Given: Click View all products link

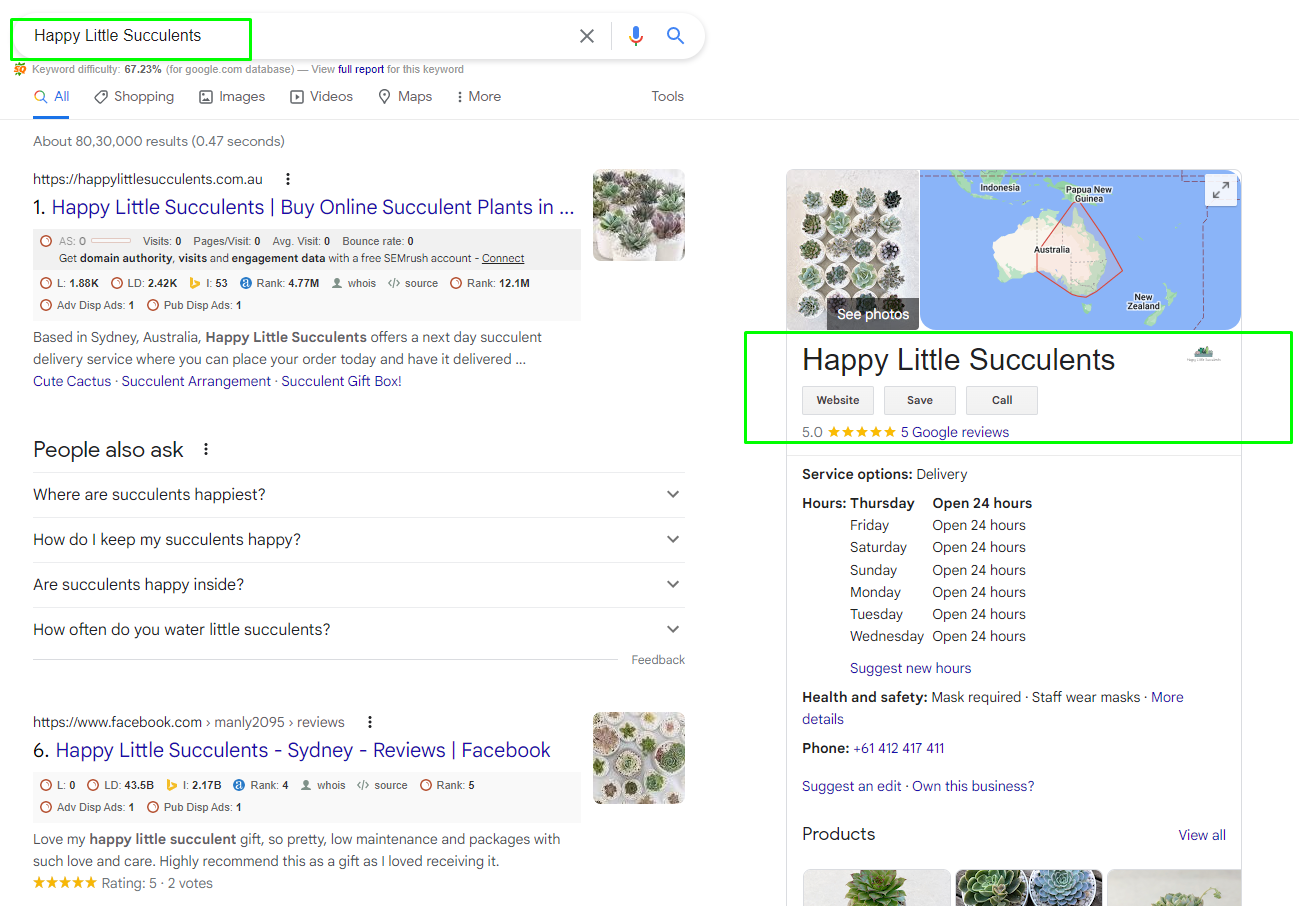Looking at the screenshot, I should [x=1202, y=836].
